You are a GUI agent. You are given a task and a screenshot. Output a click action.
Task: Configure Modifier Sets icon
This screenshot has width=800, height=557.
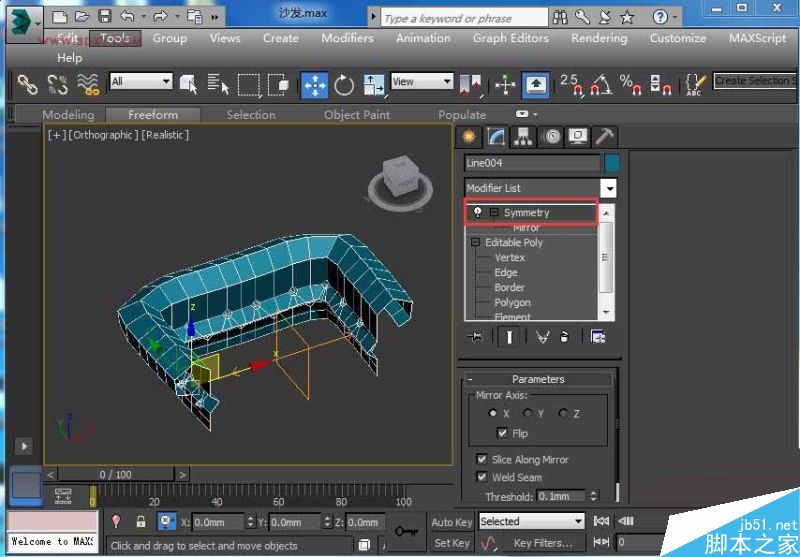click(x=597, y=337)
